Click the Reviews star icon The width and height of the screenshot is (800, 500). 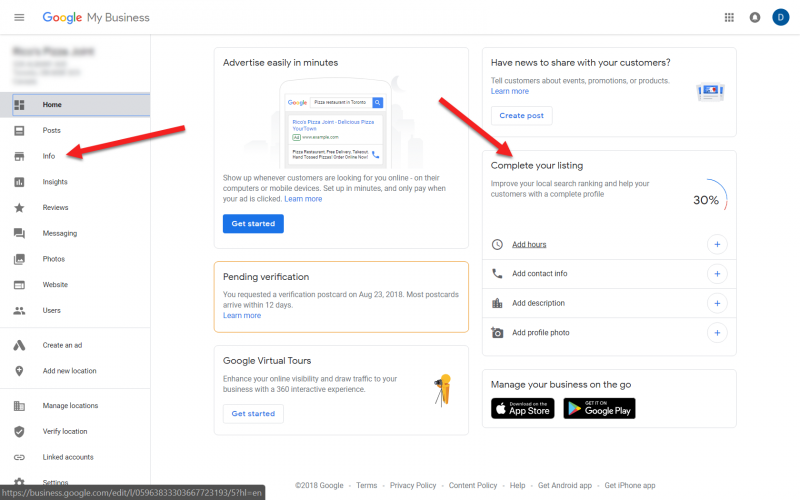(19, 208)
